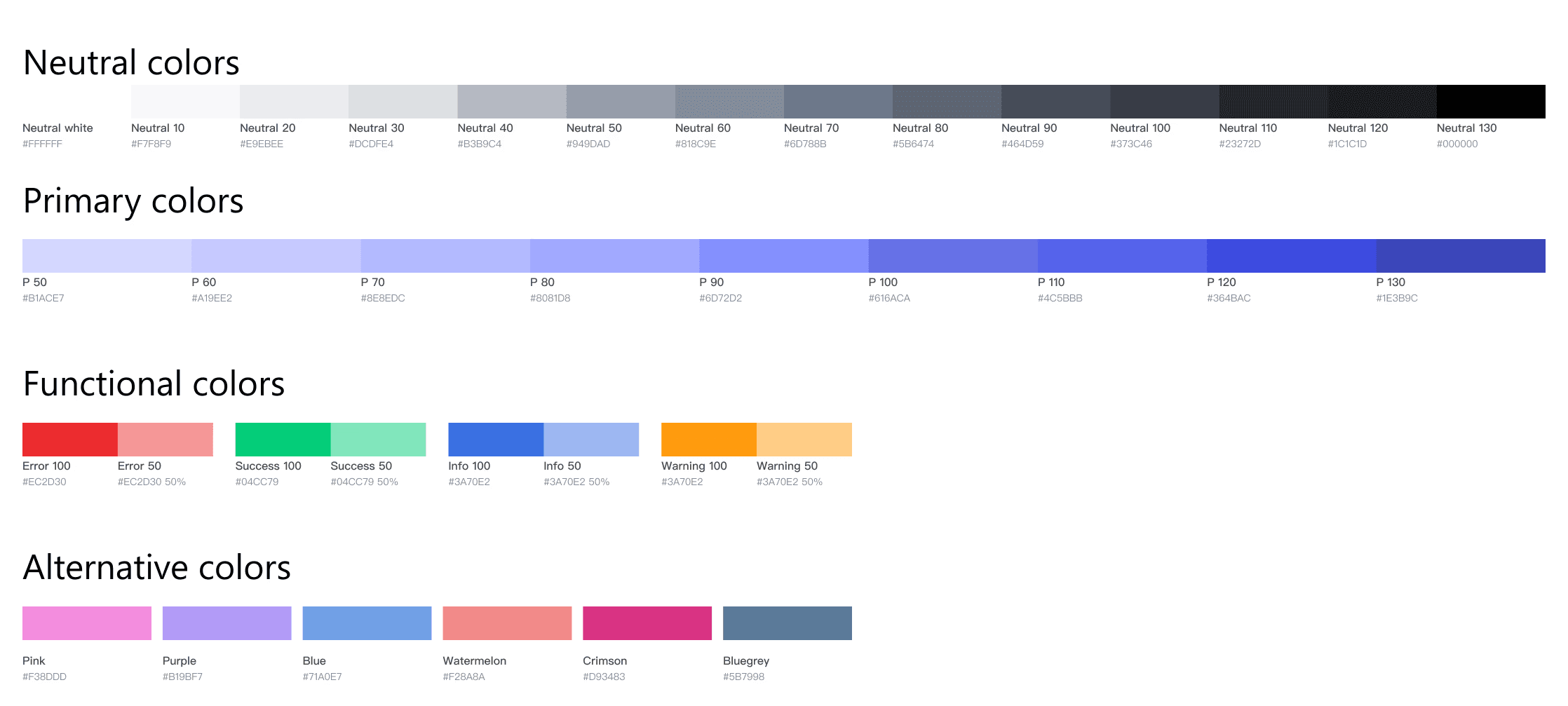This screenshot has height=706, width=1568.
Task: Click the Neutral 130 black swatch
Action: [x=1491, y=102]
